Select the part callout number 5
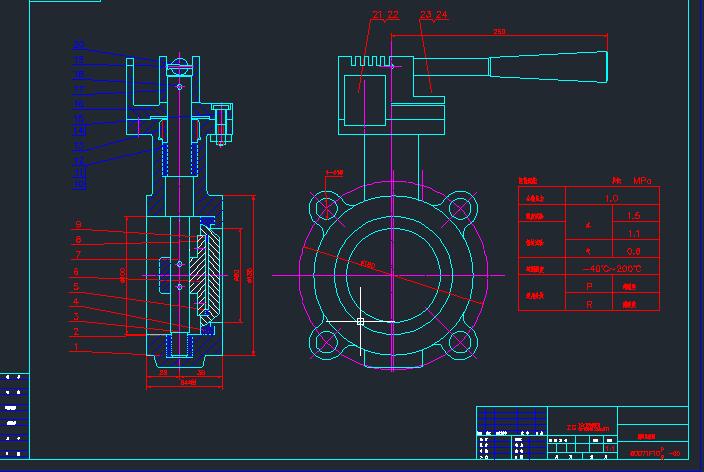 pos(76,287)
